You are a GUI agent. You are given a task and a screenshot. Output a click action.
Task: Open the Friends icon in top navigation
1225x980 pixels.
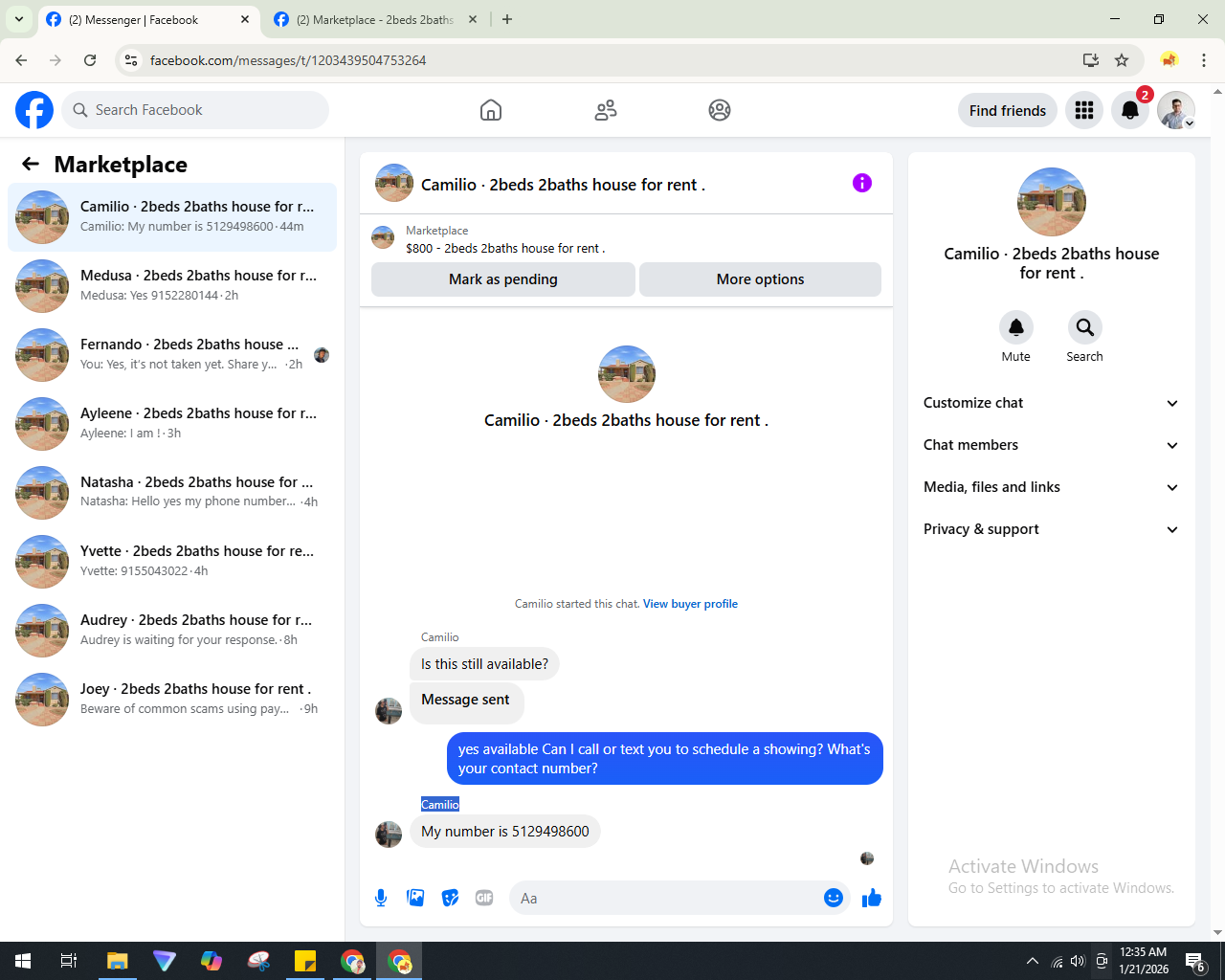click(x=606, y=110)
